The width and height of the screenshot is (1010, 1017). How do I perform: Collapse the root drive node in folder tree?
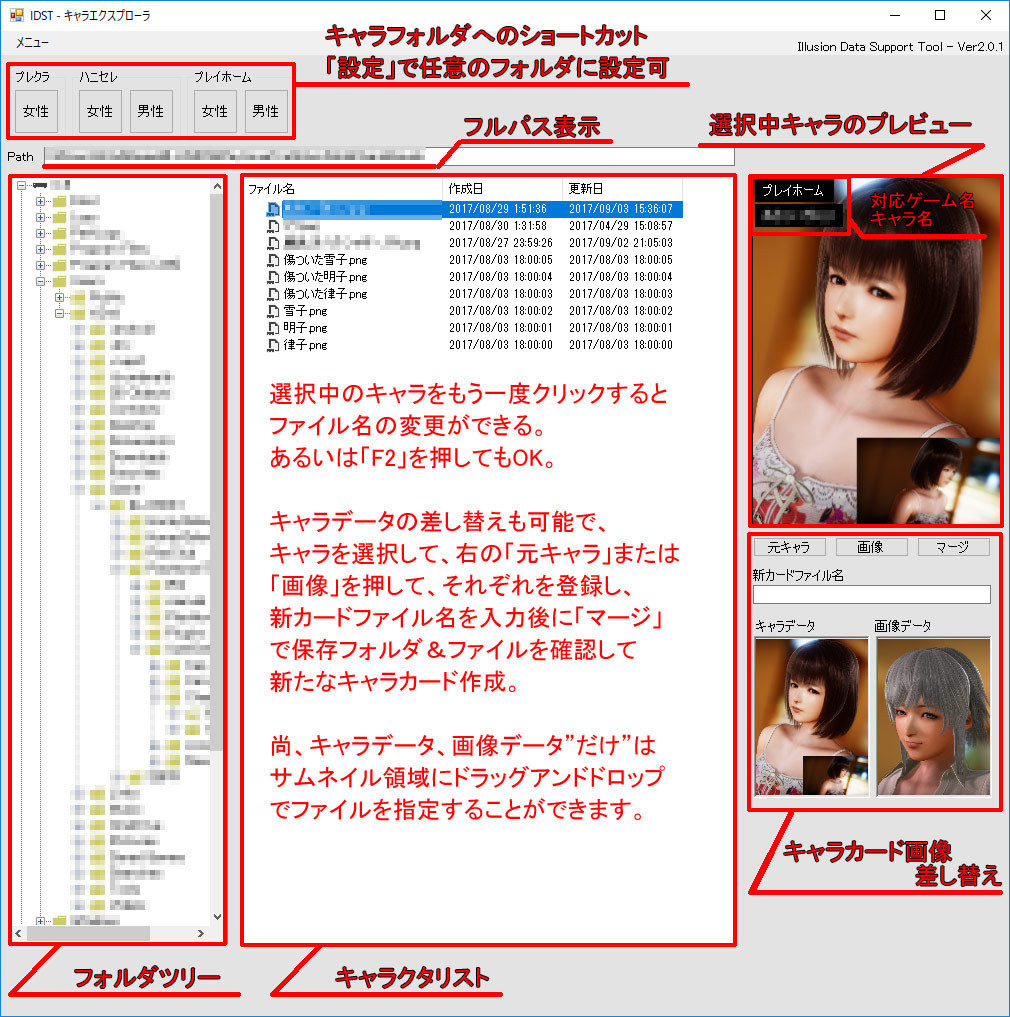pyautogui.click(x=21, y=185)
